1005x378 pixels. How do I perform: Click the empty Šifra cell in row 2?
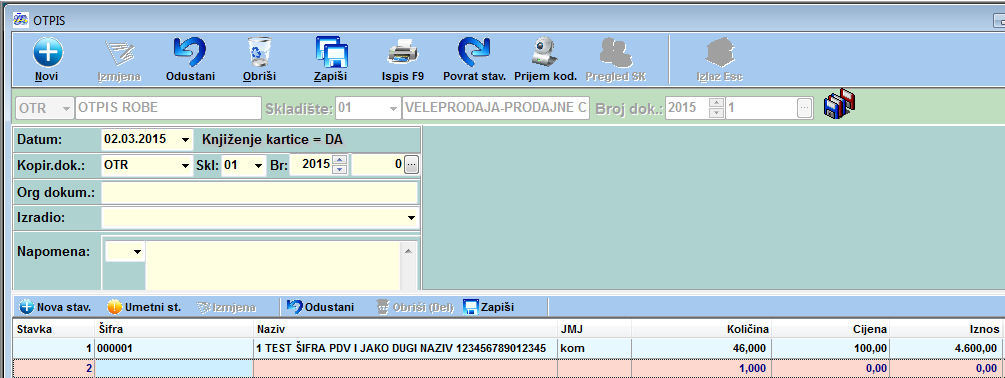(174, 368)
